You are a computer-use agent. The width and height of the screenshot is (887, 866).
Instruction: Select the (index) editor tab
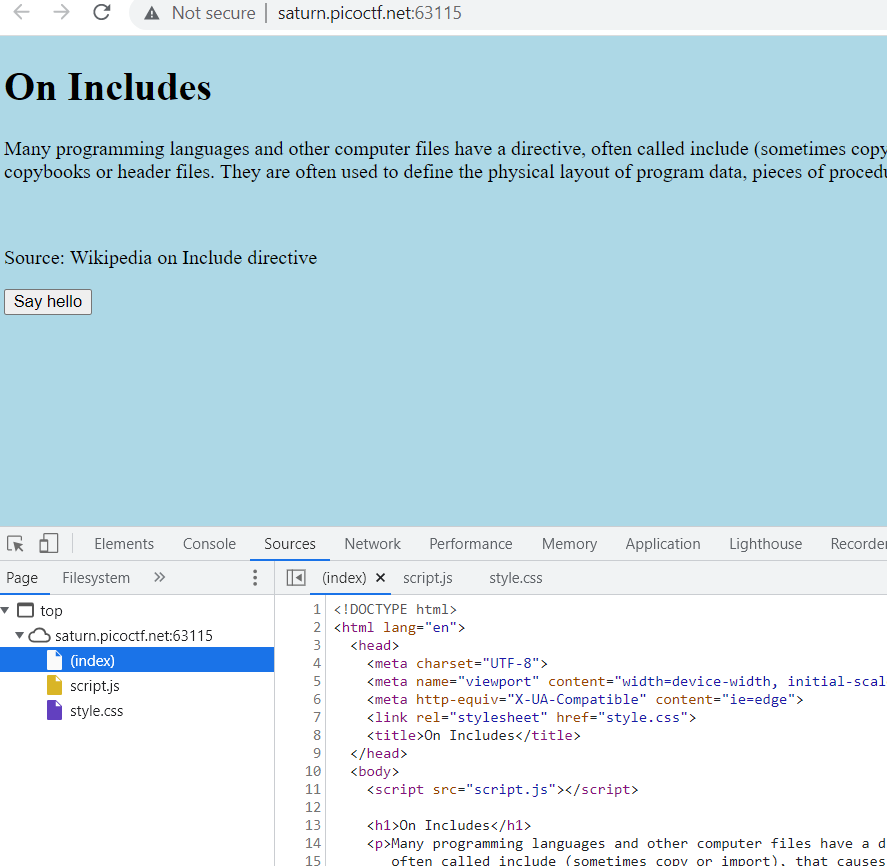[344, 578]
